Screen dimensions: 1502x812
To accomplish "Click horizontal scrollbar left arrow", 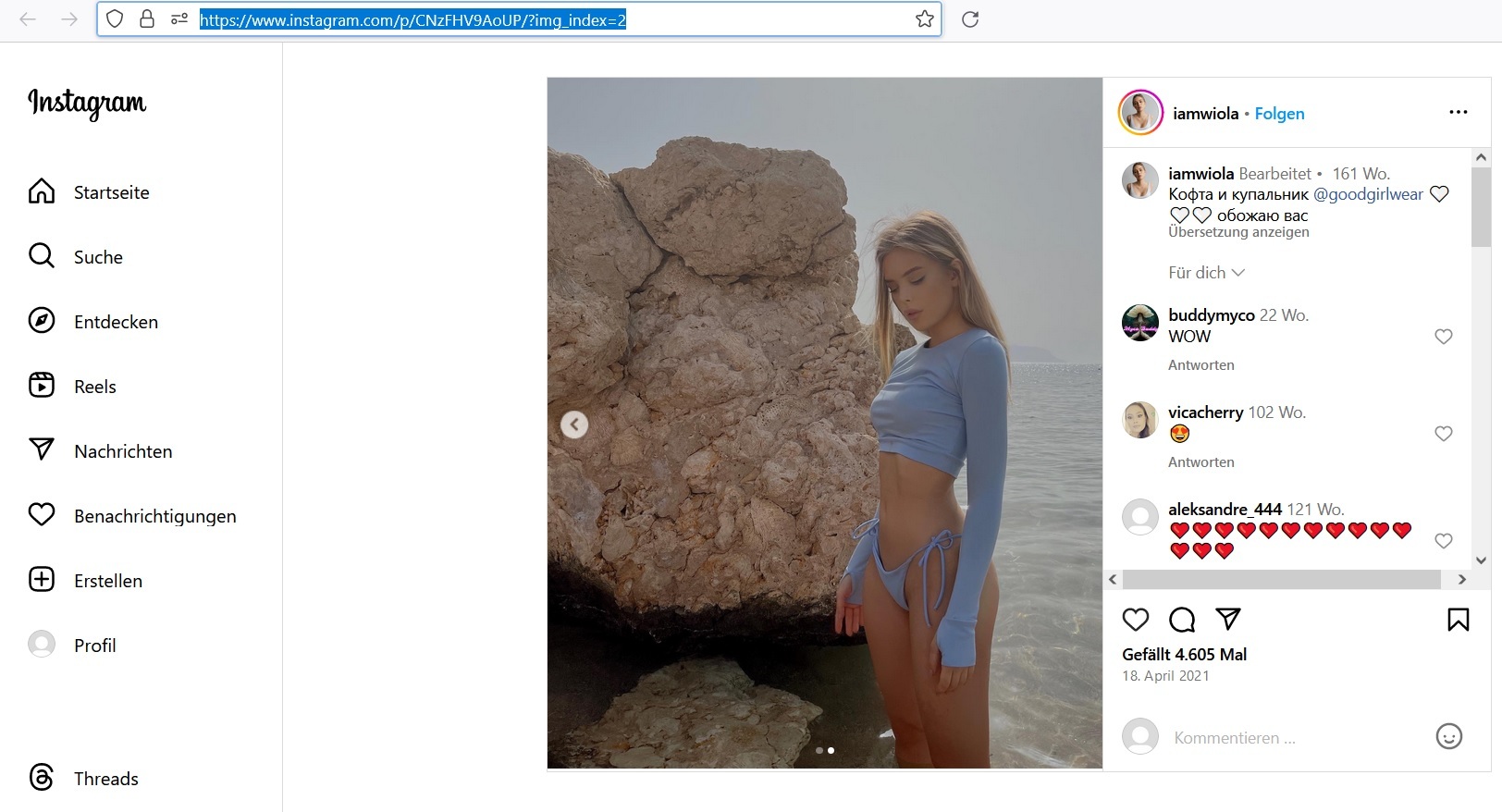I will (x=1113, y=579).
